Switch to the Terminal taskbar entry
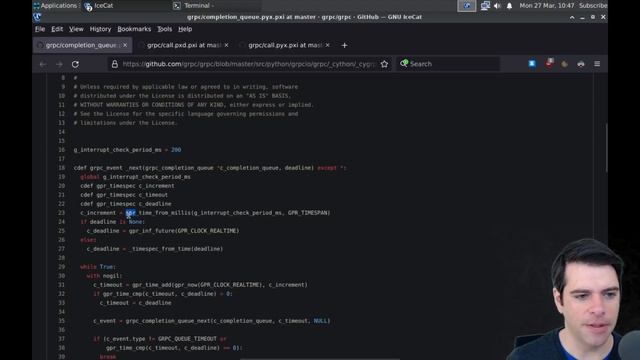Screen dimensions: 640x360 click(x=193, y=5)
